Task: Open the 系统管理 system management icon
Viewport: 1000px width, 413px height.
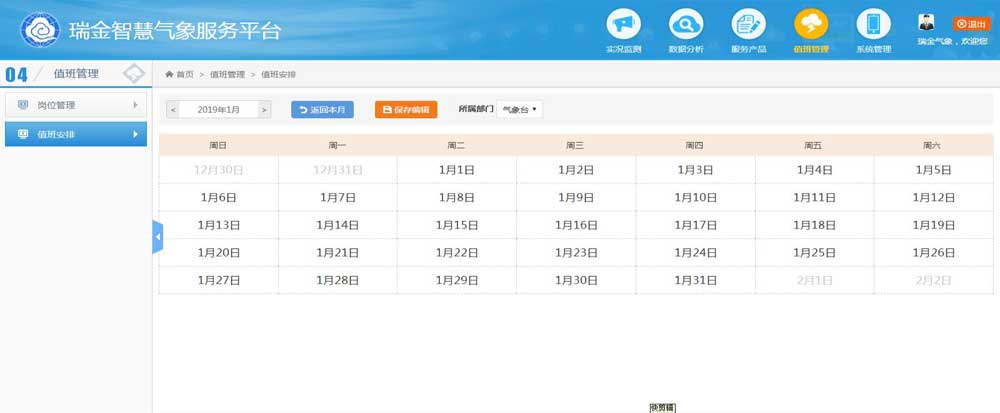Action: (873, 24)
